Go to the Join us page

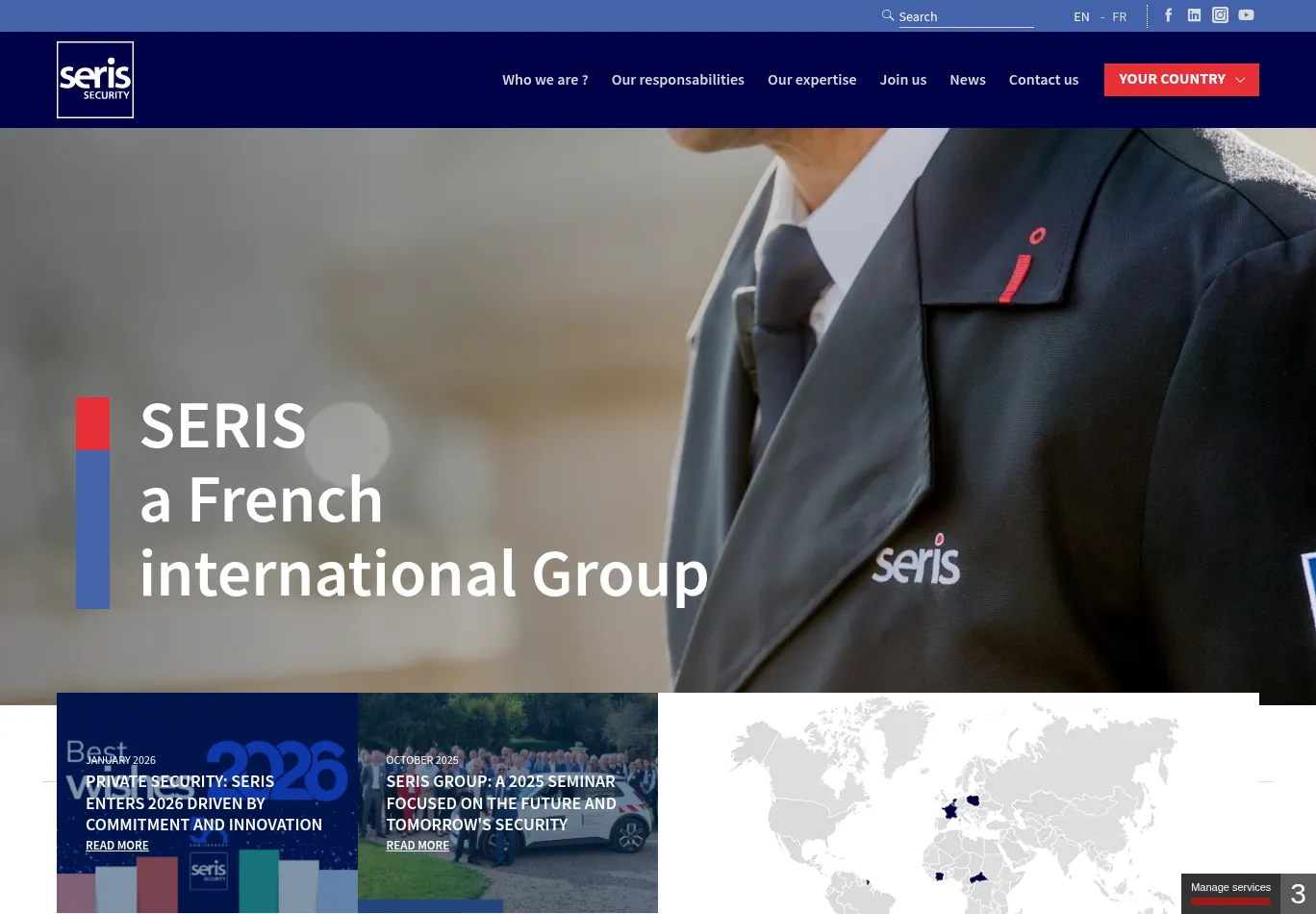[902, 80]
